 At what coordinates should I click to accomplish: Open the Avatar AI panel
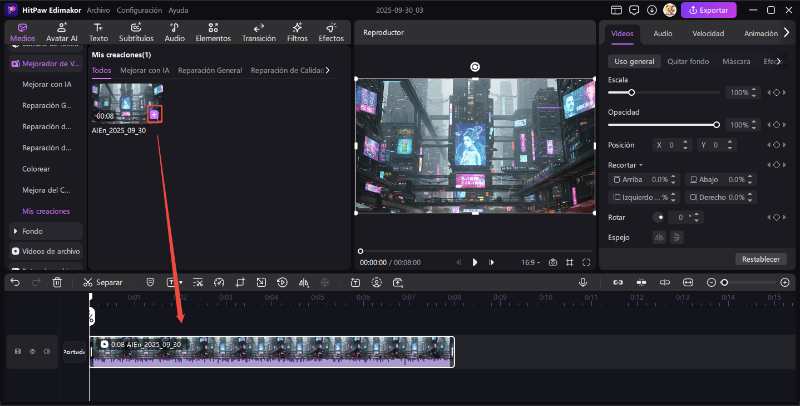(60, 32)
